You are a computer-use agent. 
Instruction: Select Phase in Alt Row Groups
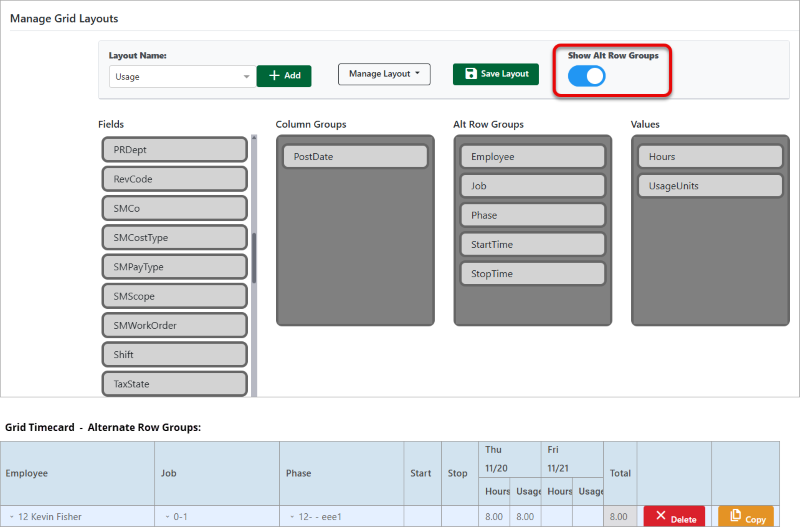(x=533, y=215)
